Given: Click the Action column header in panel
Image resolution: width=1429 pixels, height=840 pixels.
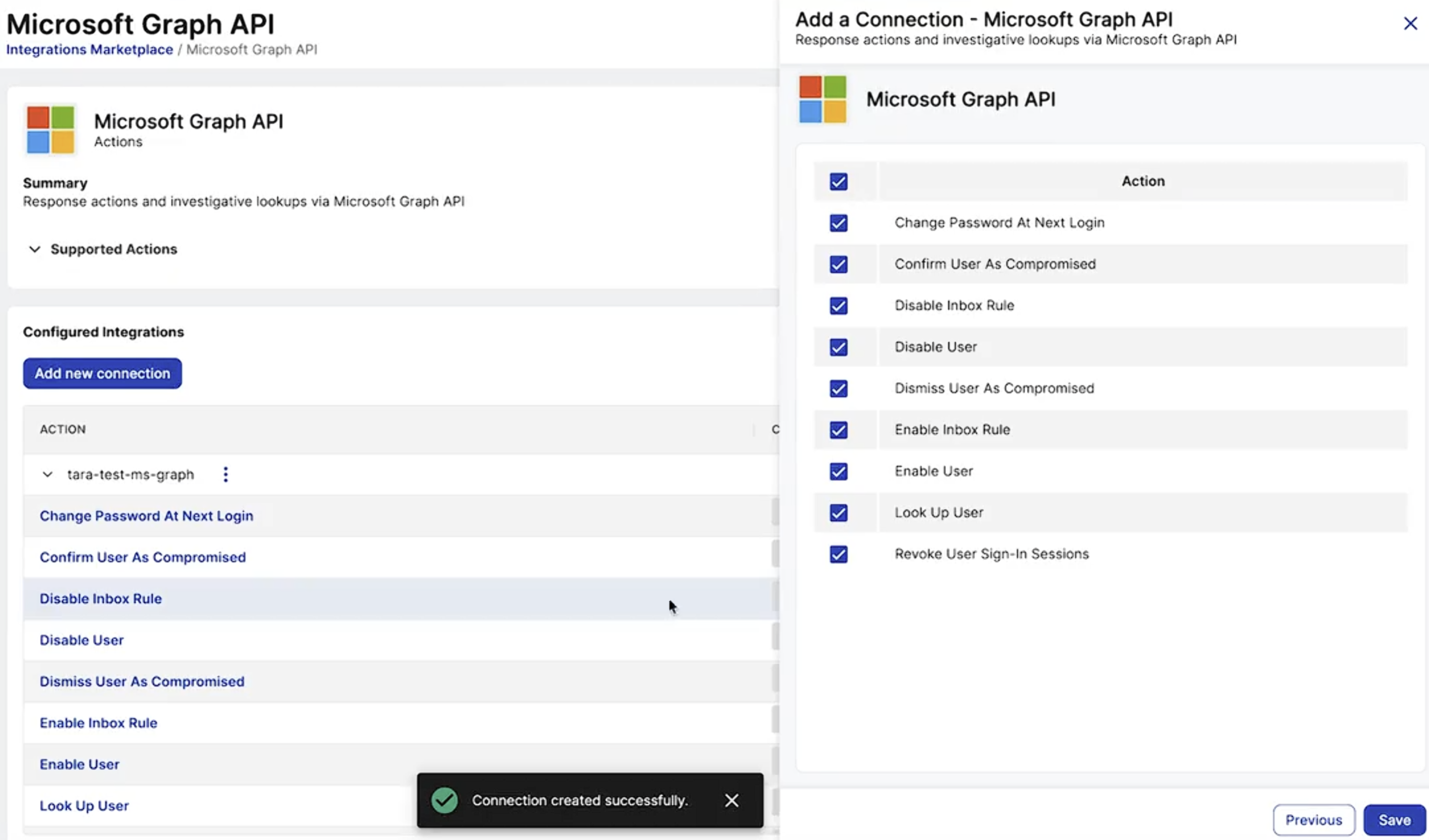Looking at the screenshot, I should (x=1143, y=181).
